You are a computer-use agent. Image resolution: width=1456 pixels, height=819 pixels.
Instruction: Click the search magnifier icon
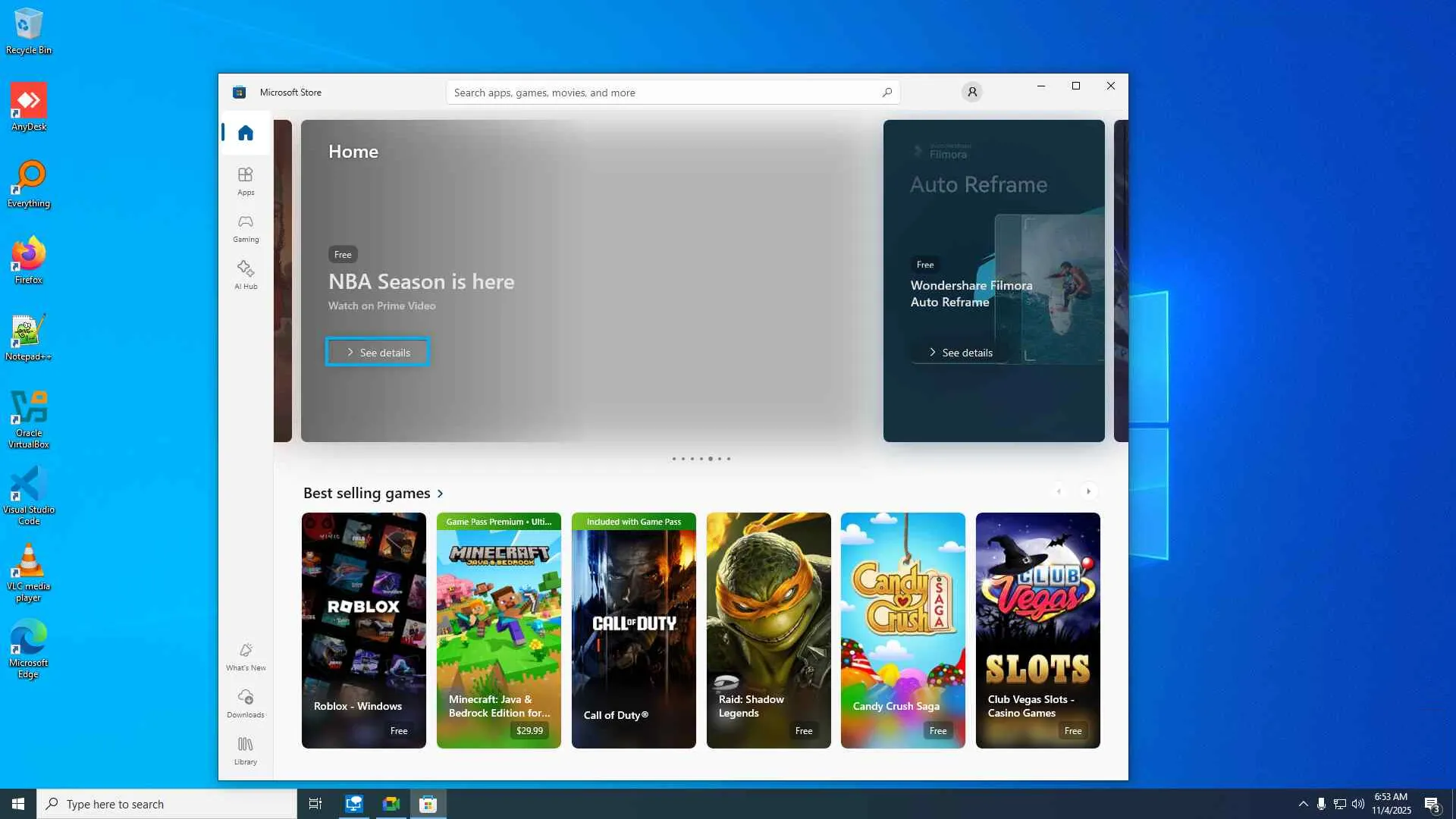[886, 93]
